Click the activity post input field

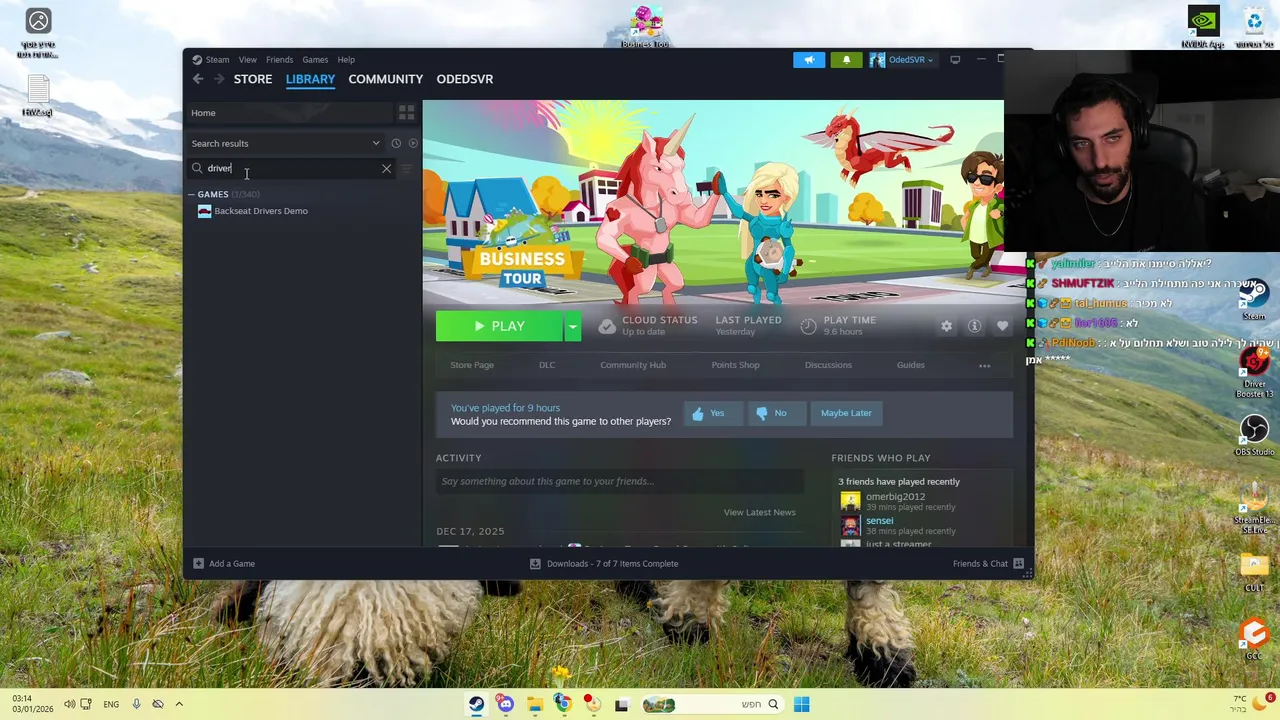[x=620, y=481]
